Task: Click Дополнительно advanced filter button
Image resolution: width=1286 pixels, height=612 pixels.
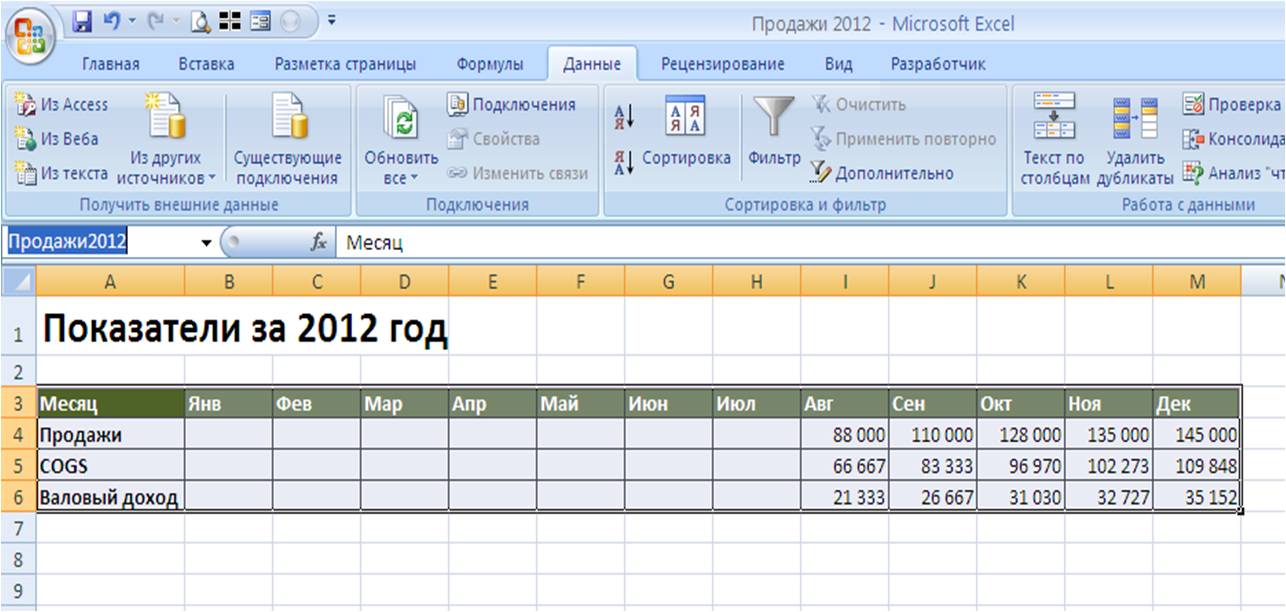Action: pos(882,173)
